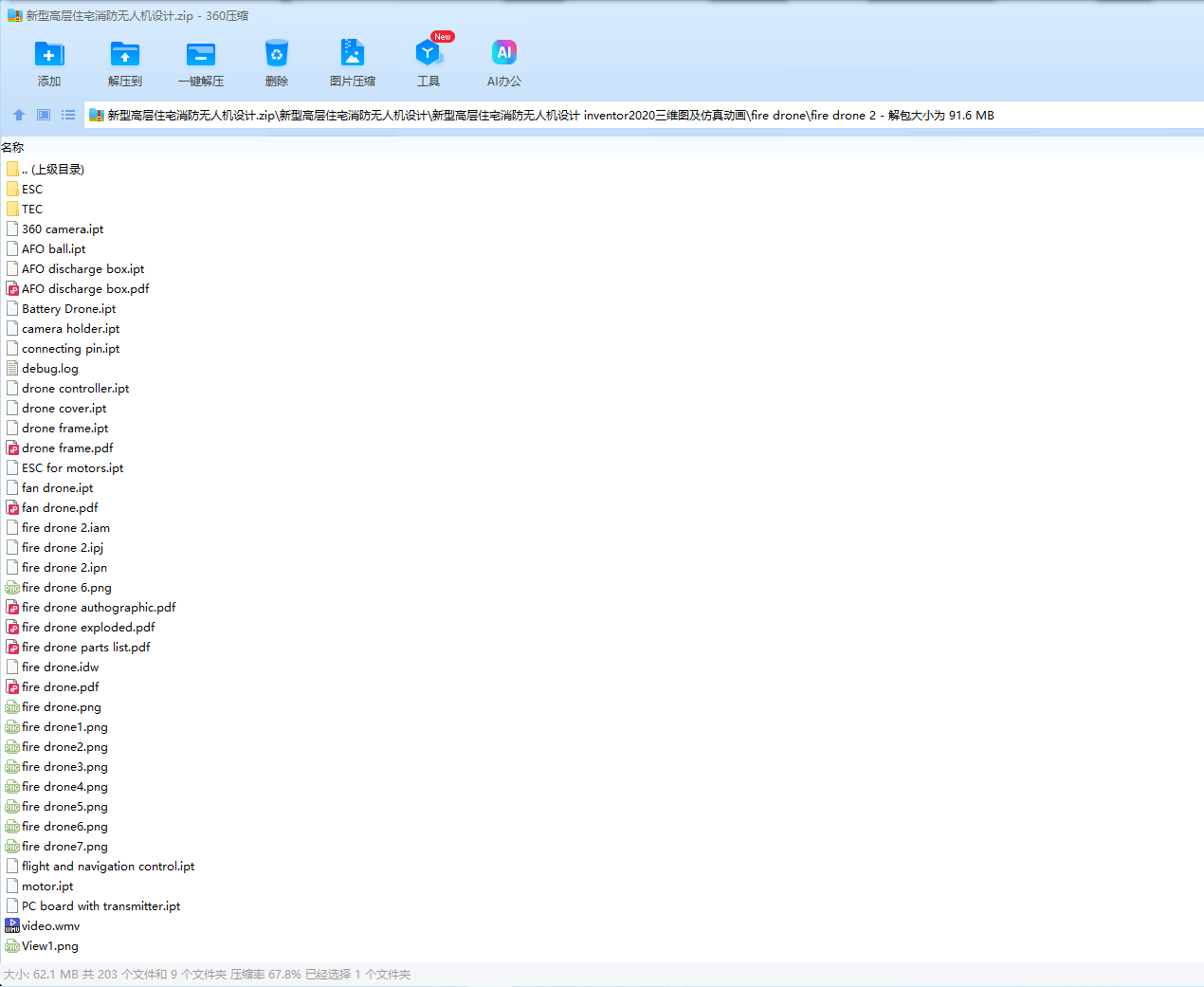
Task: Select file fire drone4.png
Action: pos(57,786)
